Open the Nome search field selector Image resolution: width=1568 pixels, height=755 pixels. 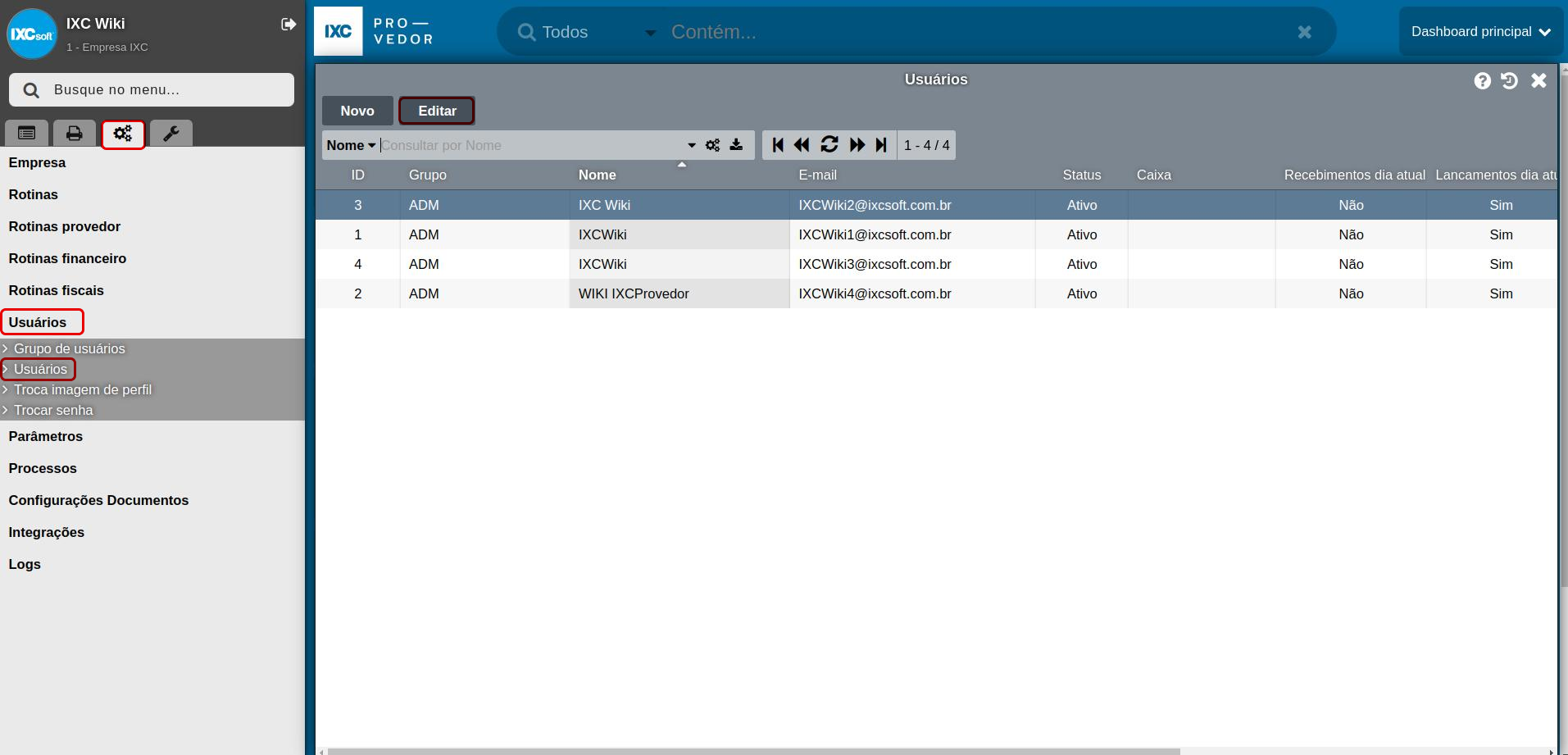(351, 145)
